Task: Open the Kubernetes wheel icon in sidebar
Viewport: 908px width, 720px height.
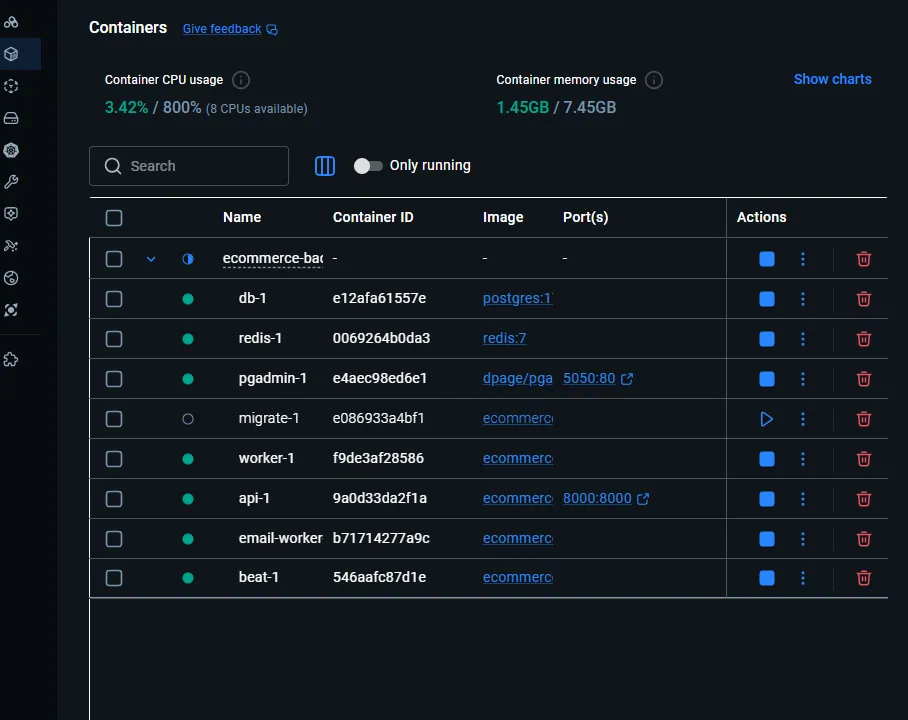Action: coord(12,151)
